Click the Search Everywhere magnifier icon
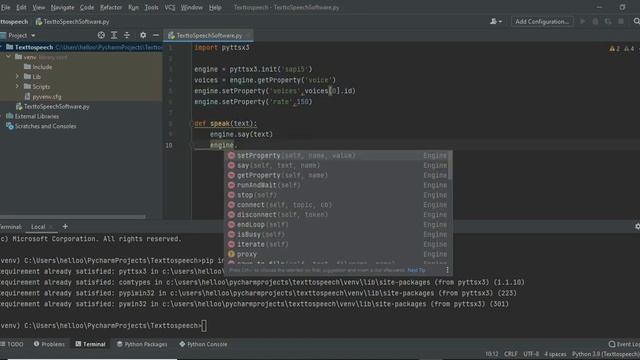The width and height of the screenshot is (640, 360). coord(636,22)
